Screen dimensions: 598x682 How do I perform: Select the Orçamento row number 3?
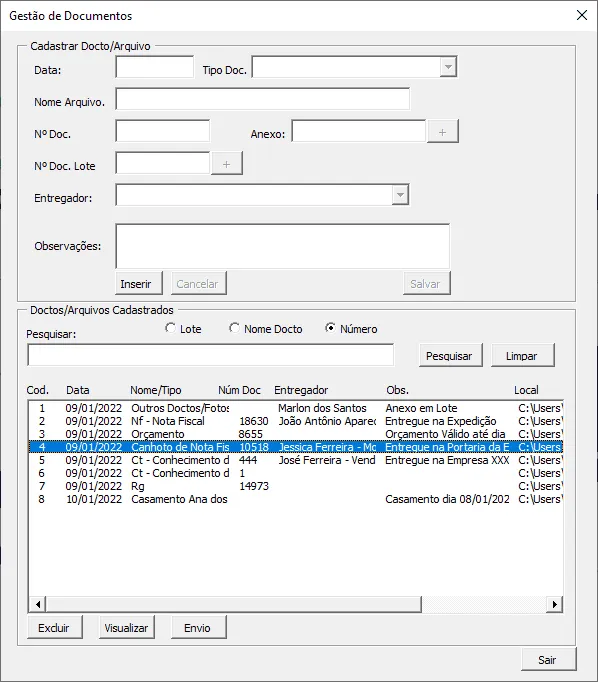[296, 434]
